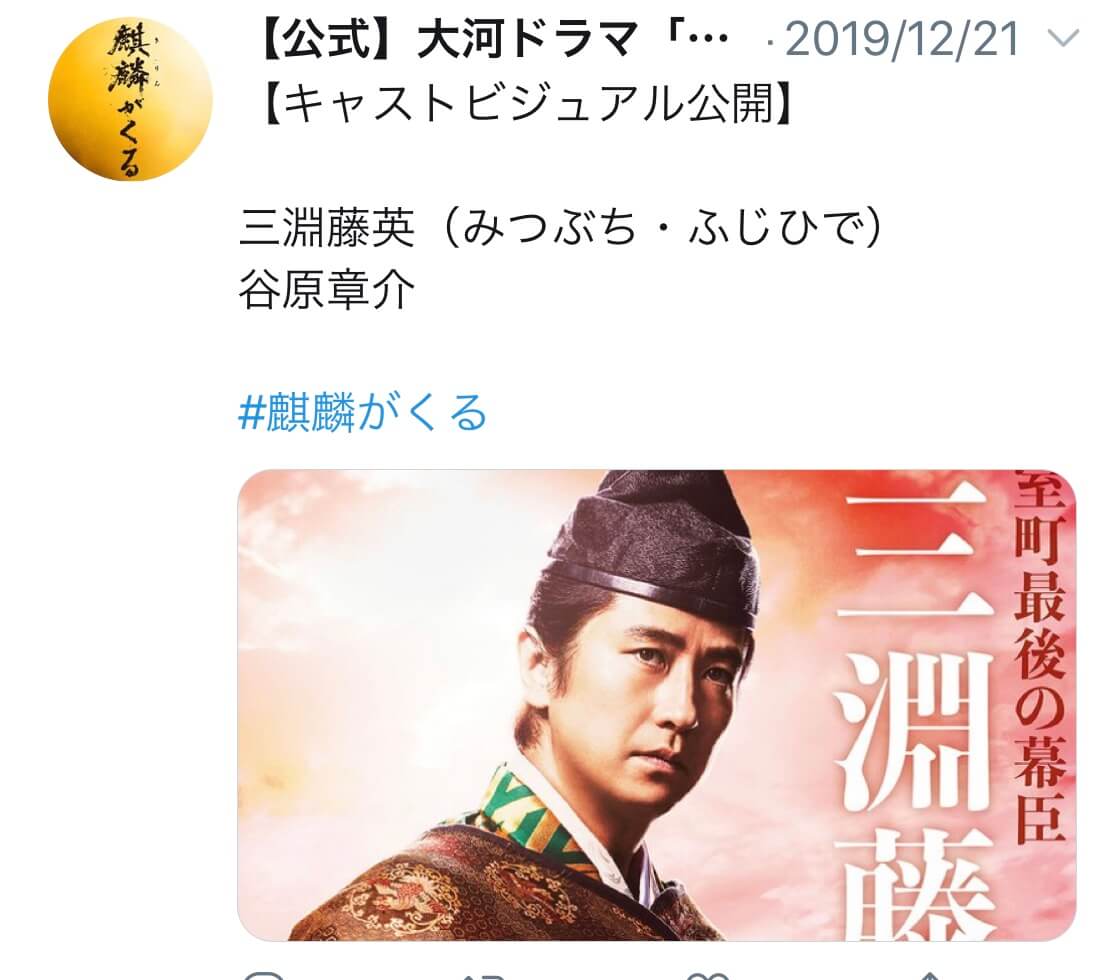Click the 【キャストビジュアル公開】 tweet text line
Viewport: 1104px width, 980px height.
click(x=527, y=104)
